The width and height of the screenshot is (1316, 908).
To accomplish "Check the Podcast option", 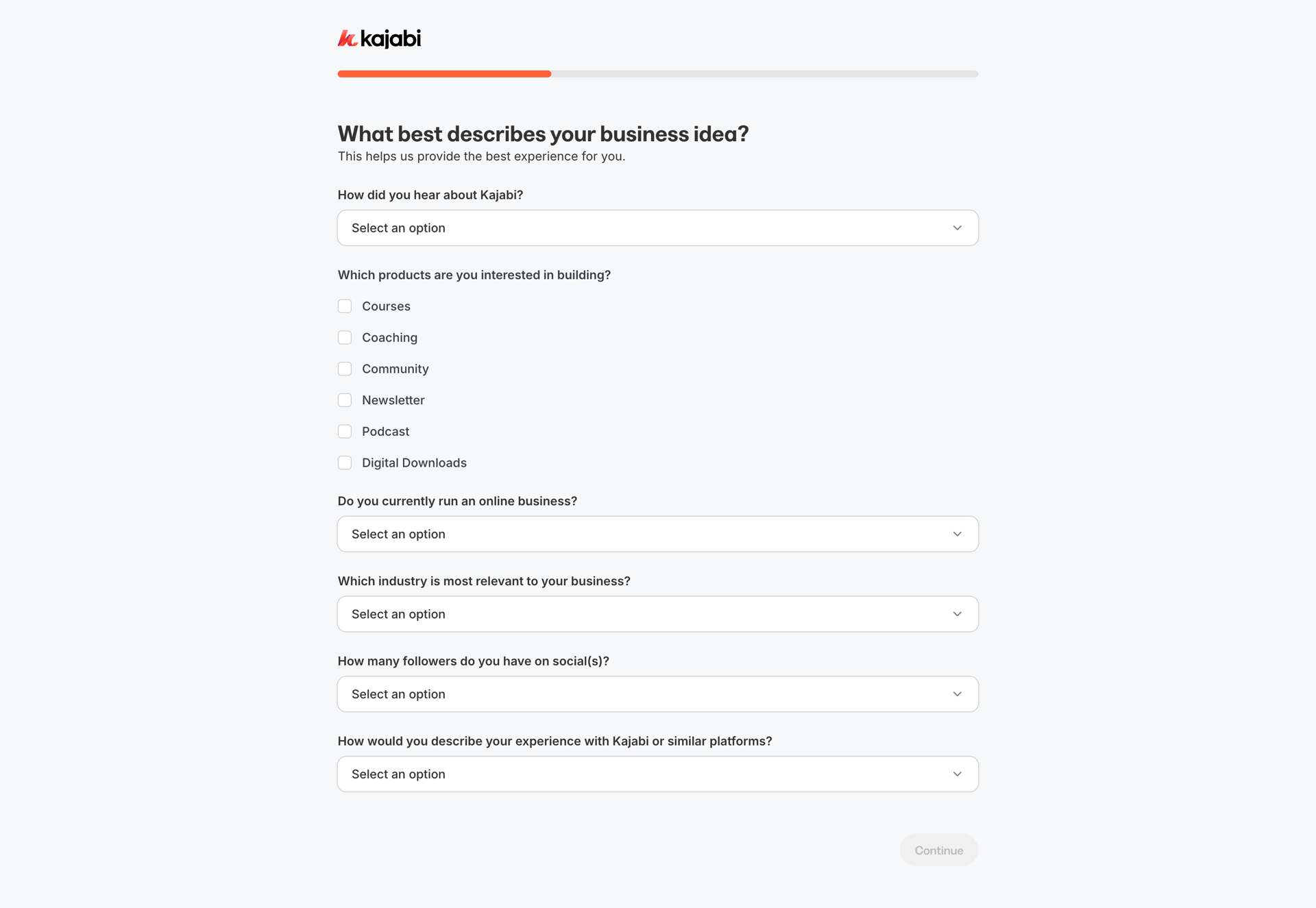I will click(345, 431).
